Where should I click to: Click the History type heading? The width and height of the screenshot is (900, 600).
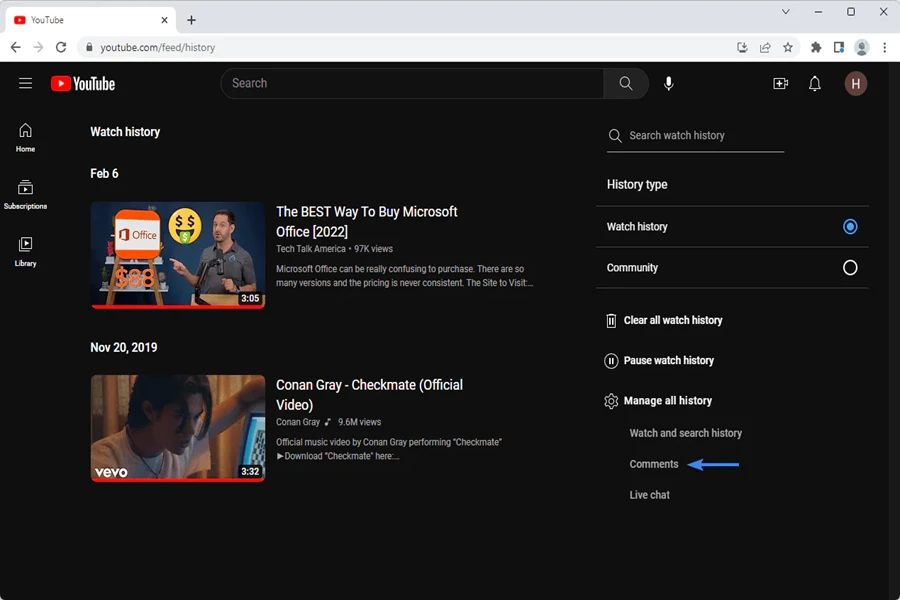click(x=637, y=185)
